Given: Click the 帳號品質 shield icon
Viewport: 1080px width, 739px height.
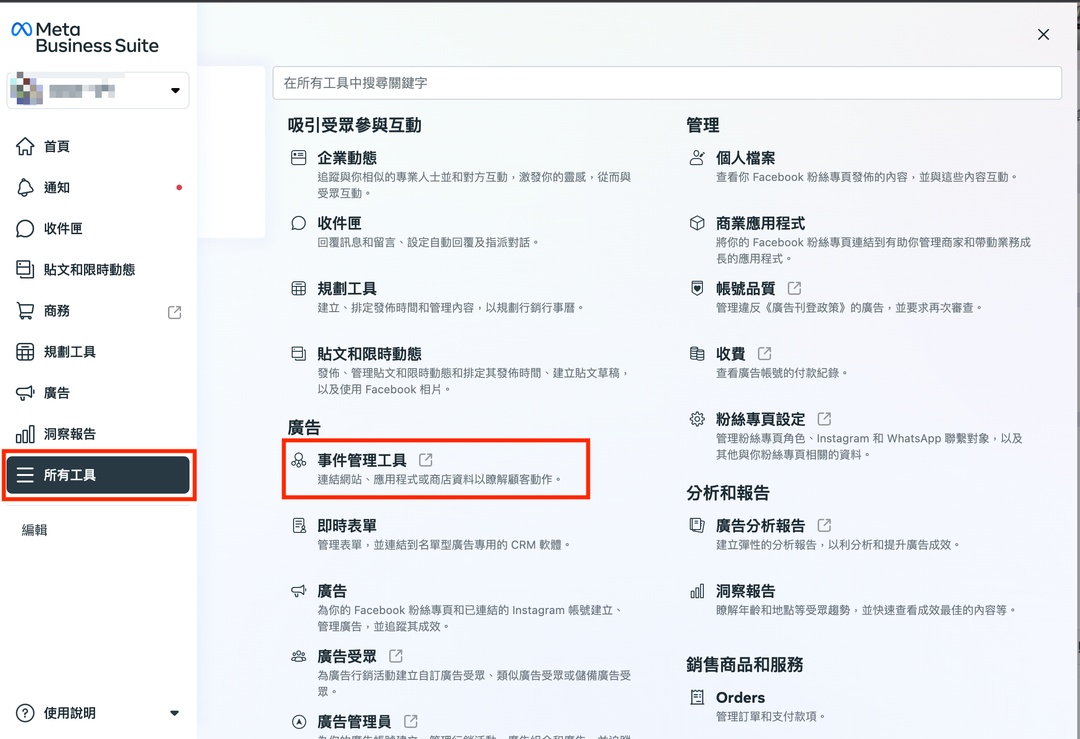Looking at the screenshot, I should pos(697,288).
